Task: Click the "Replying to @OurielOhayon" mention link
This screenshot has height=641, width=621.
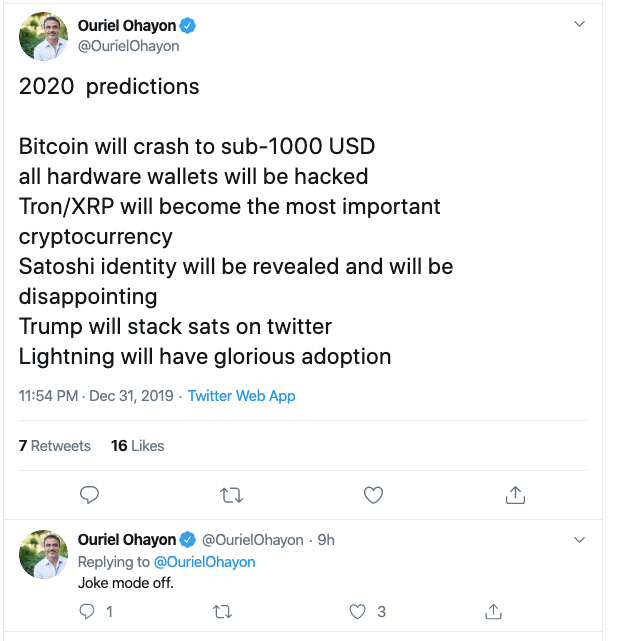Action: coord(206,562)
